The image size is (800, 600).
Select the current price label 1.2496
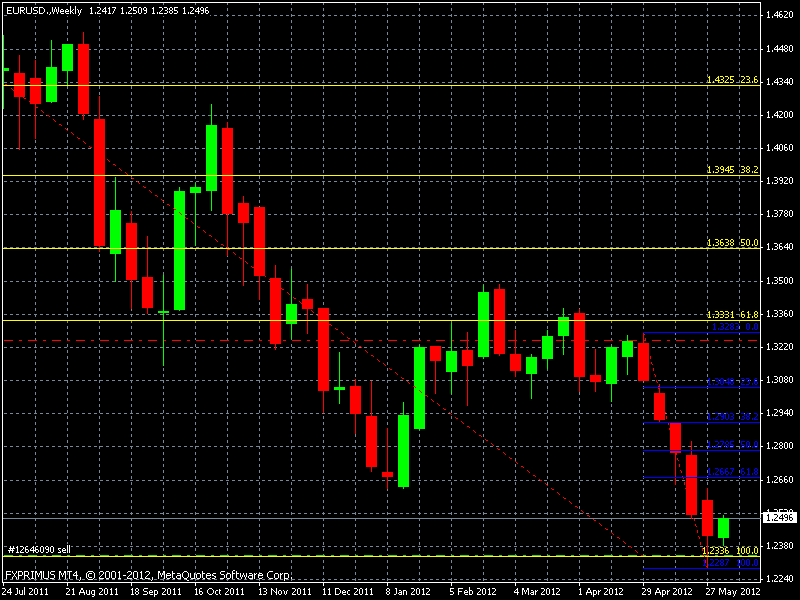click(x=780, y=518)
